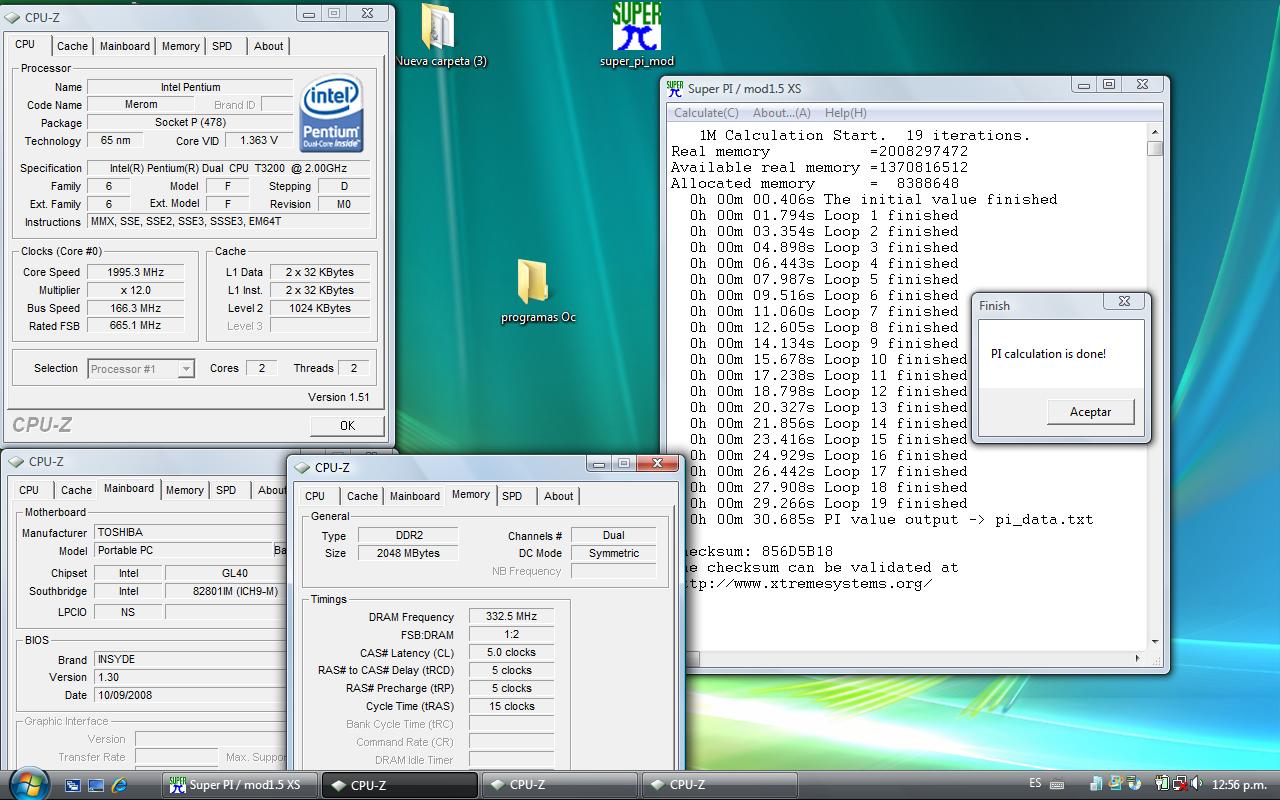Click the Level 2 cache value 1024 KBytes

318,308
